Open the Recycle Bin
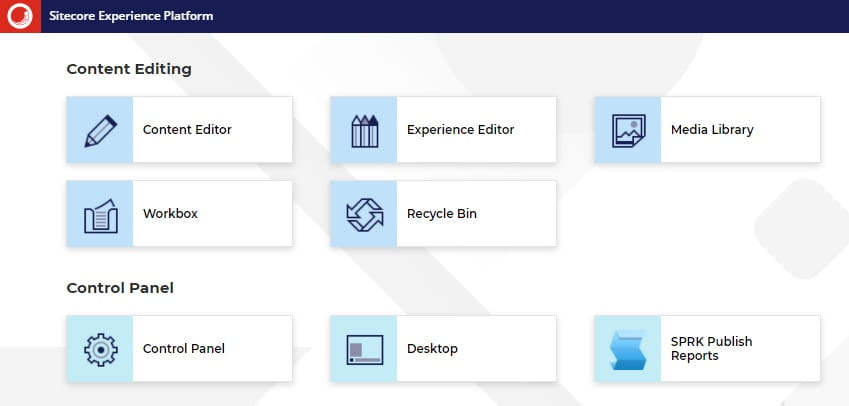This screenshot has width=849, height=406. (442, 213)
